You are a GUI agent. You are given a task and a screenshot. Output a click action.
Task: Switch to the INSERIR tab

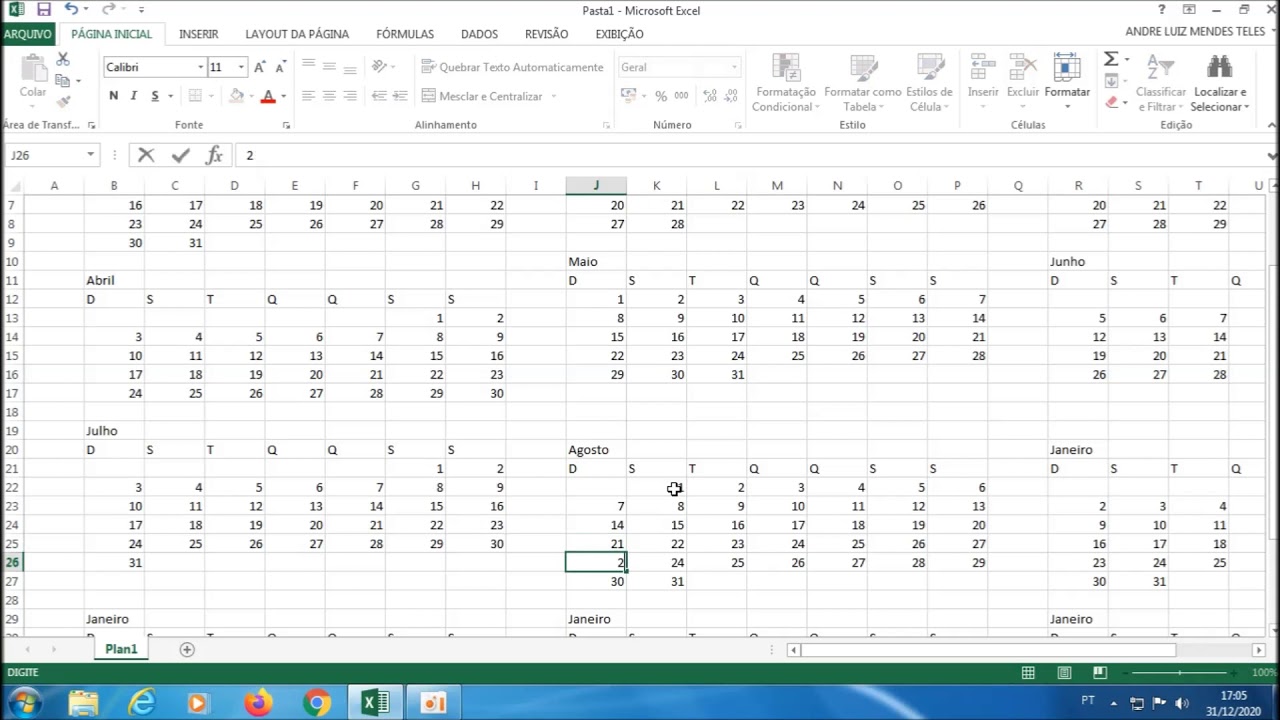(x=199, y=34)
